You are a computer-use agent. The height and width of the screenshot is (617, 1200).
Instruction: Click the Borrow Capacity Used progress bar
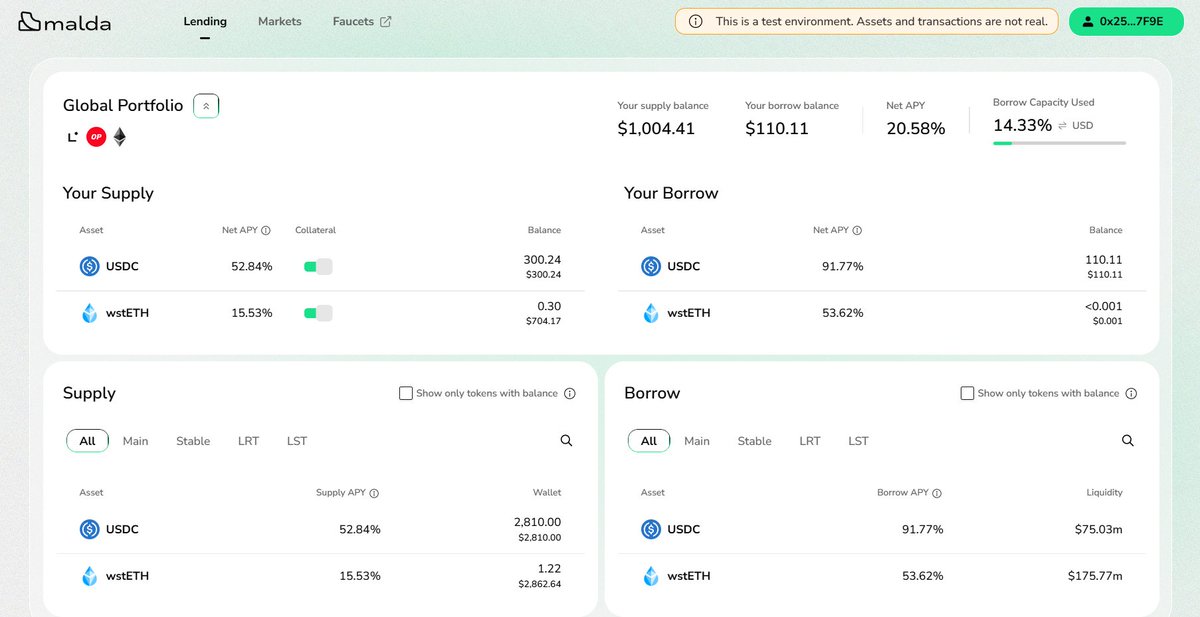coord(1059,143)
